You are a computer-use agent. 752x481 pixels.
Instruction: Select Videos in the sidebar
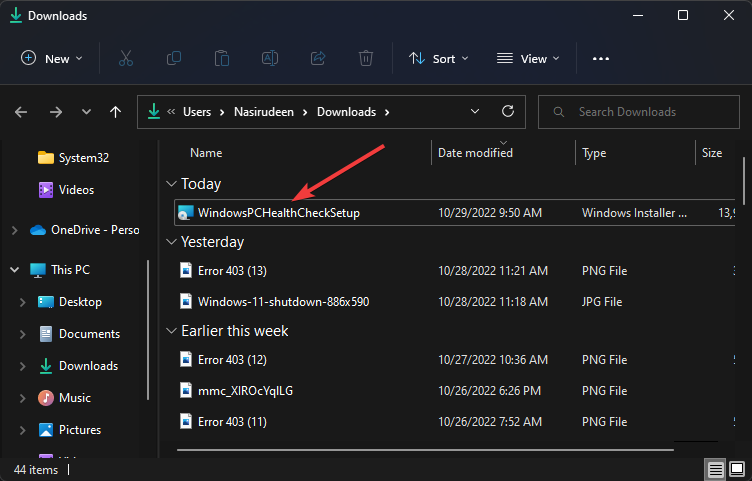(66, 190)
